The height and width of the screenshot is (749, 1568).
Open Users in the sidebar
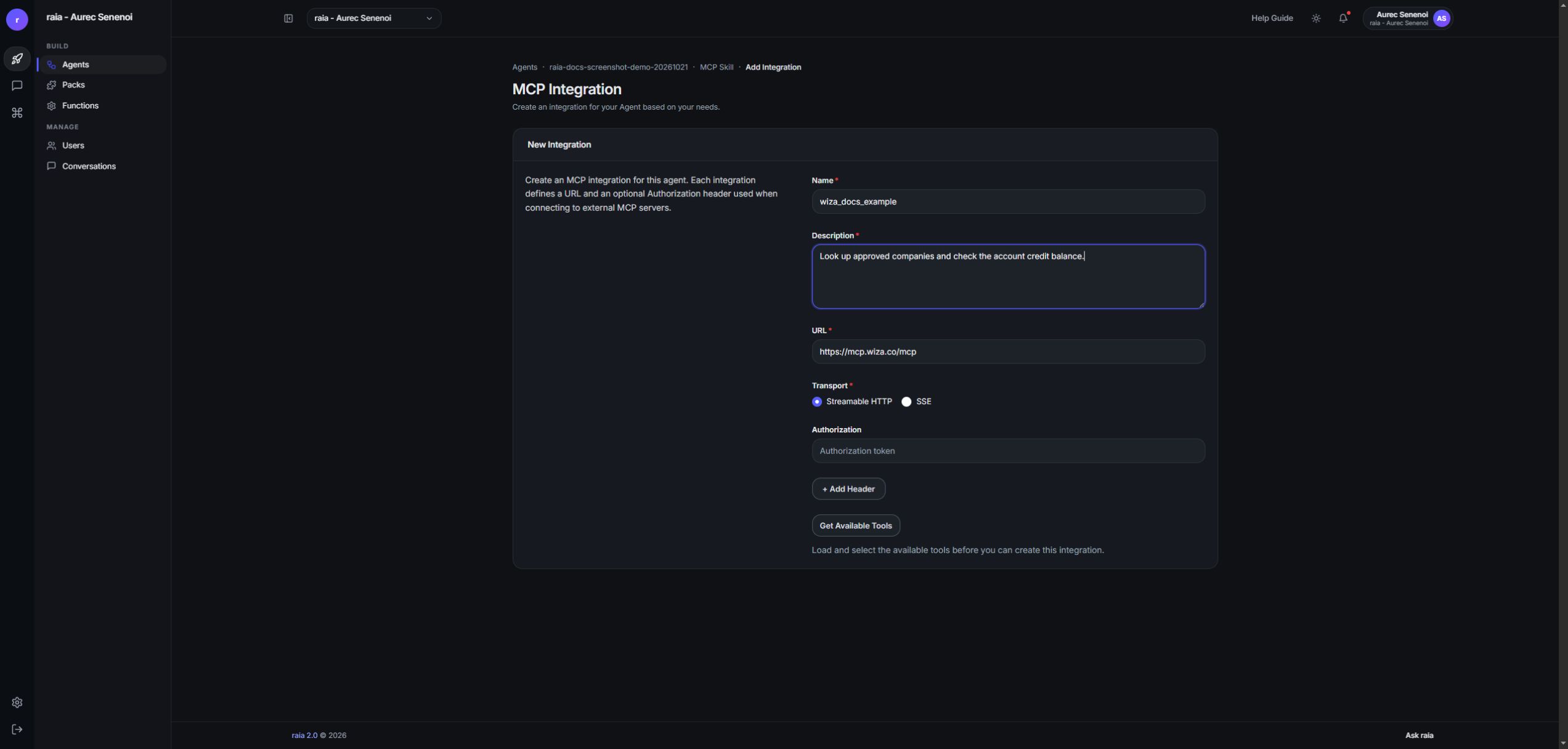tap(102, 145)
